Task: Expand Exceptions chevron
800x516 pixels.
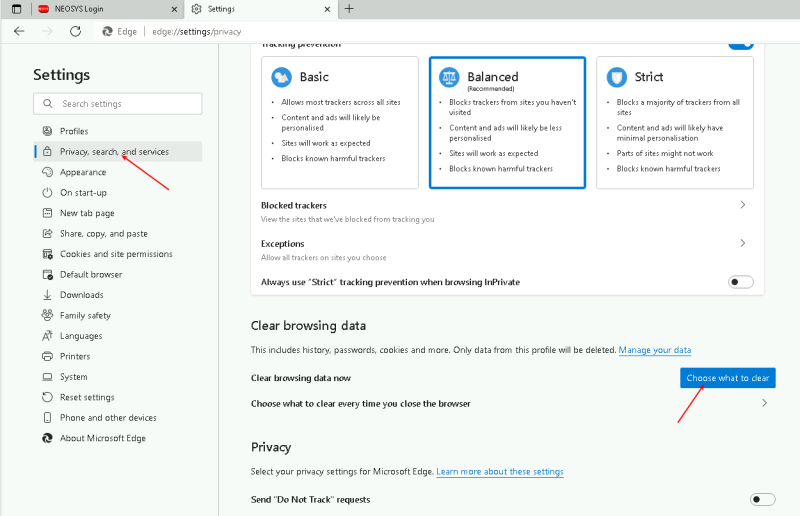Action: coord(742,243)
